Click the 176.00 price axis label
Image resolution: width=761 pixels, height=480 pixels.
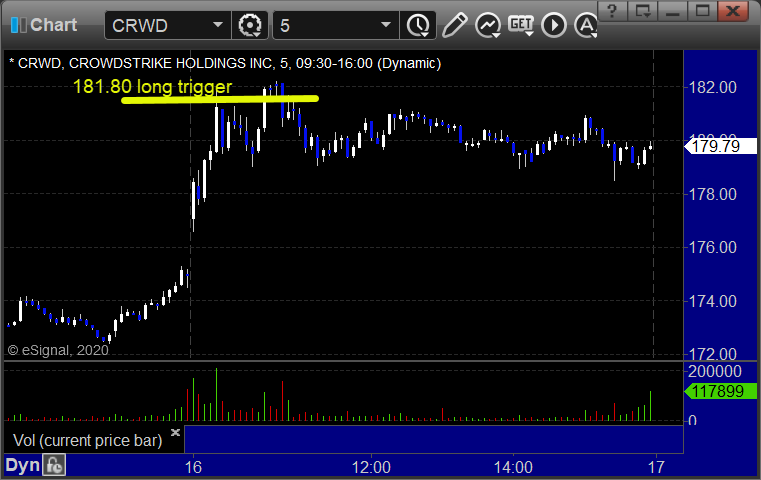(x=713, y=248)
